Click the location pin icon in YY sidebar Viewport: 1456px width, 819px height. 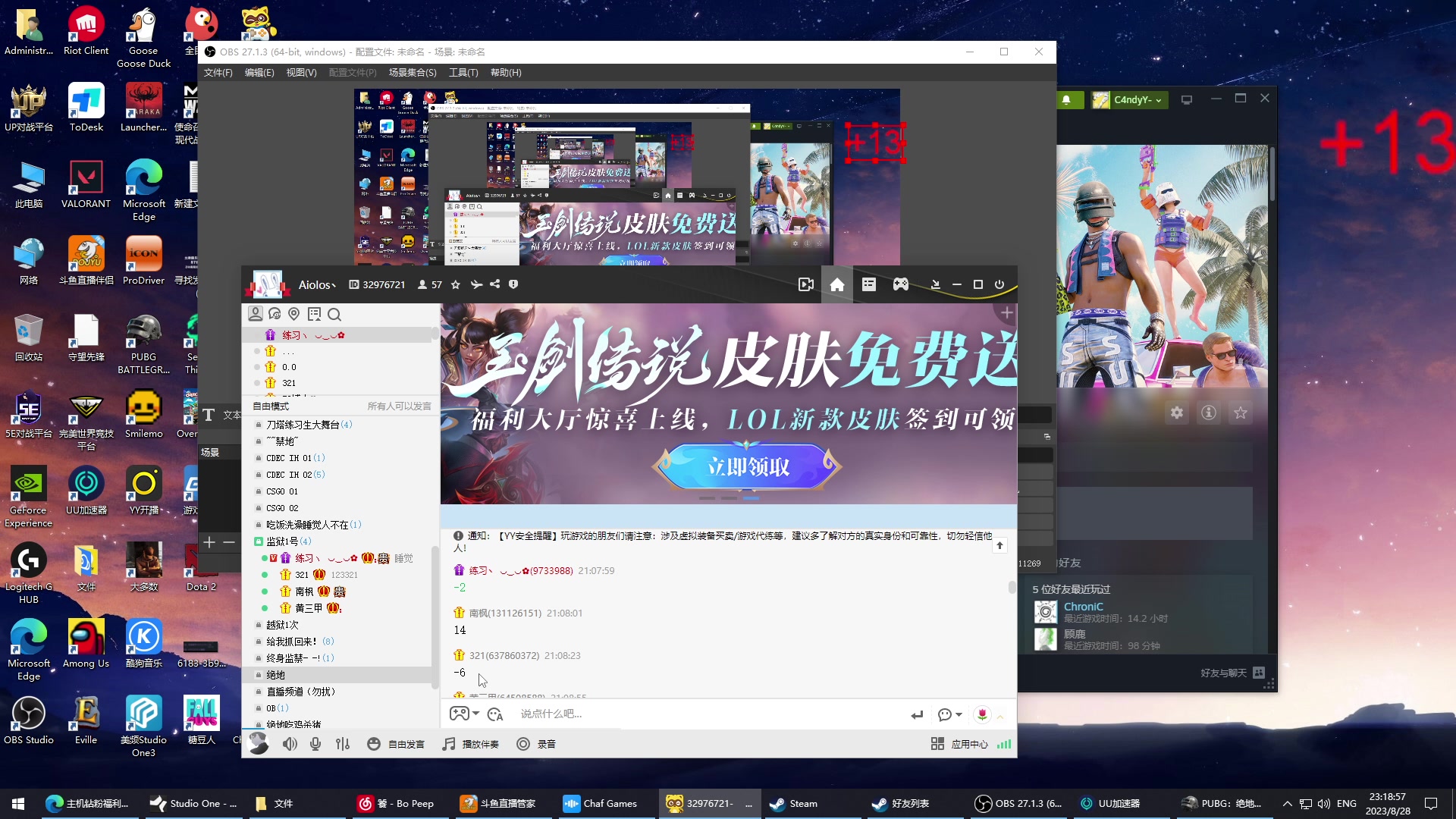pyautogui.click(x=294, y=314)
